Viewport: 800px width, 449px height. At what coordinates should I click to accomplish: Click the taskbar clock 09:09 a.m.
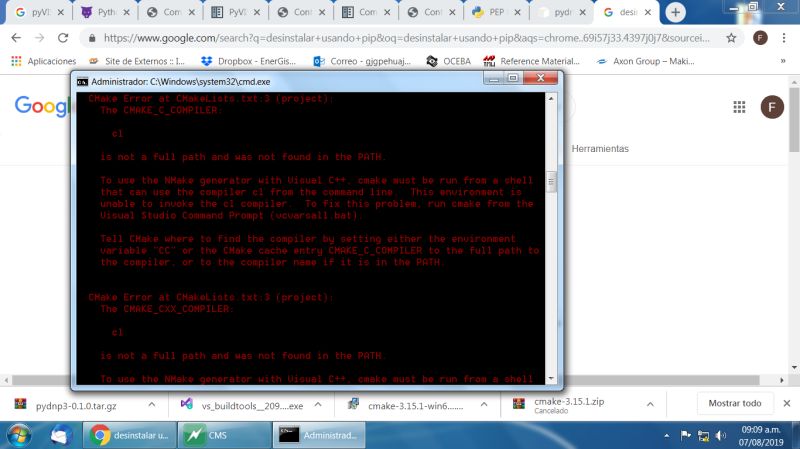pyautogui.click(x=761, y=436)
